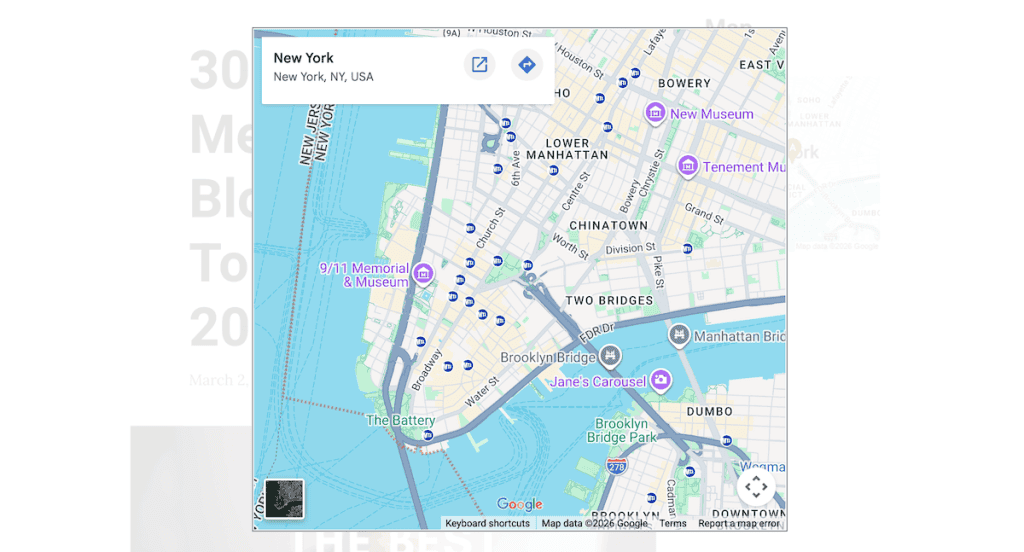Screen dimensions: 1024x552
Task: Click the LOWER MANHATTAN label
Action: click(x=568, y=149)
